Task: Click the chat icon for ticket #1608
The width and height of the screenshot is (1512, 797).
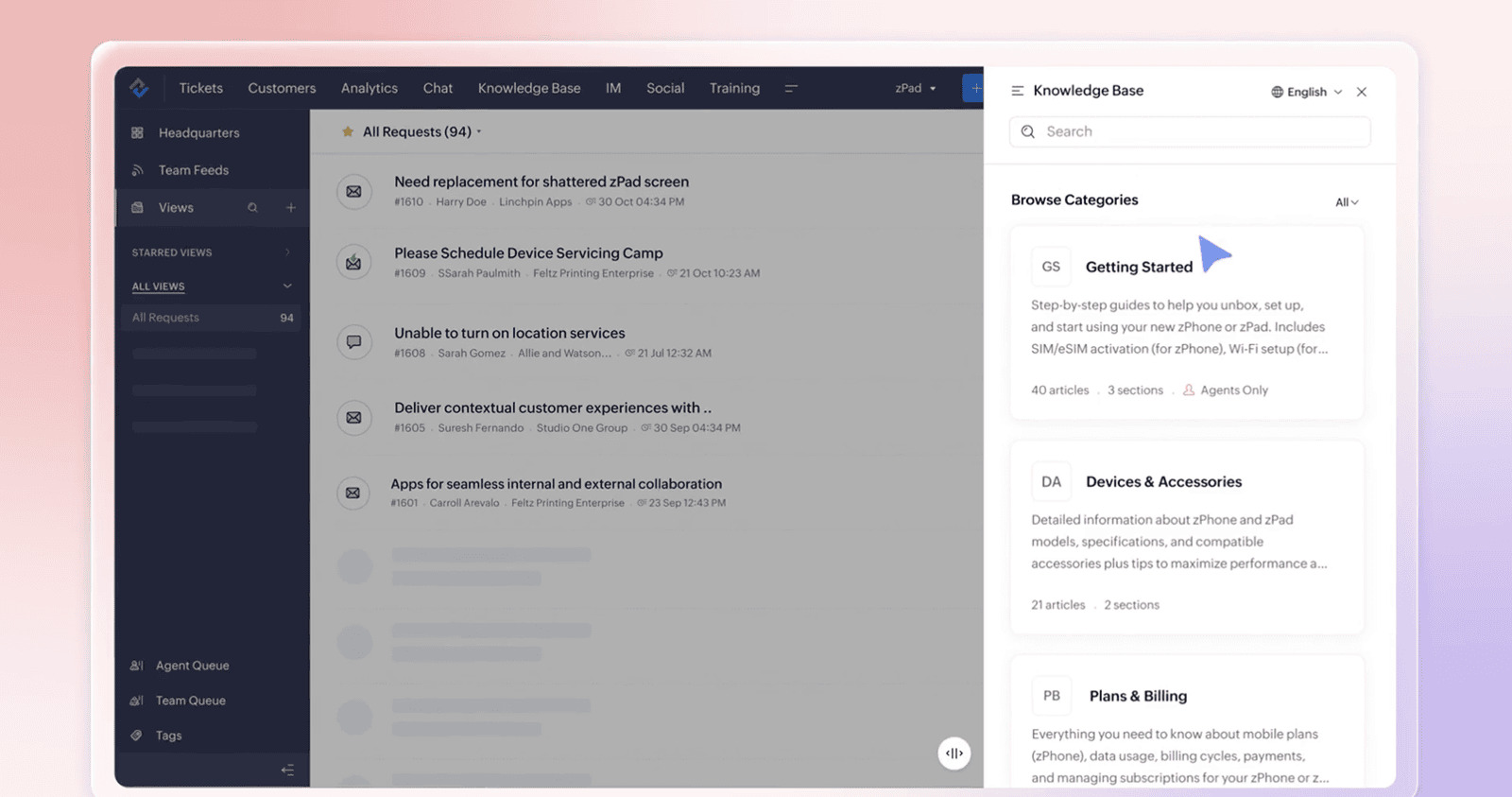Action: point(353,342)
